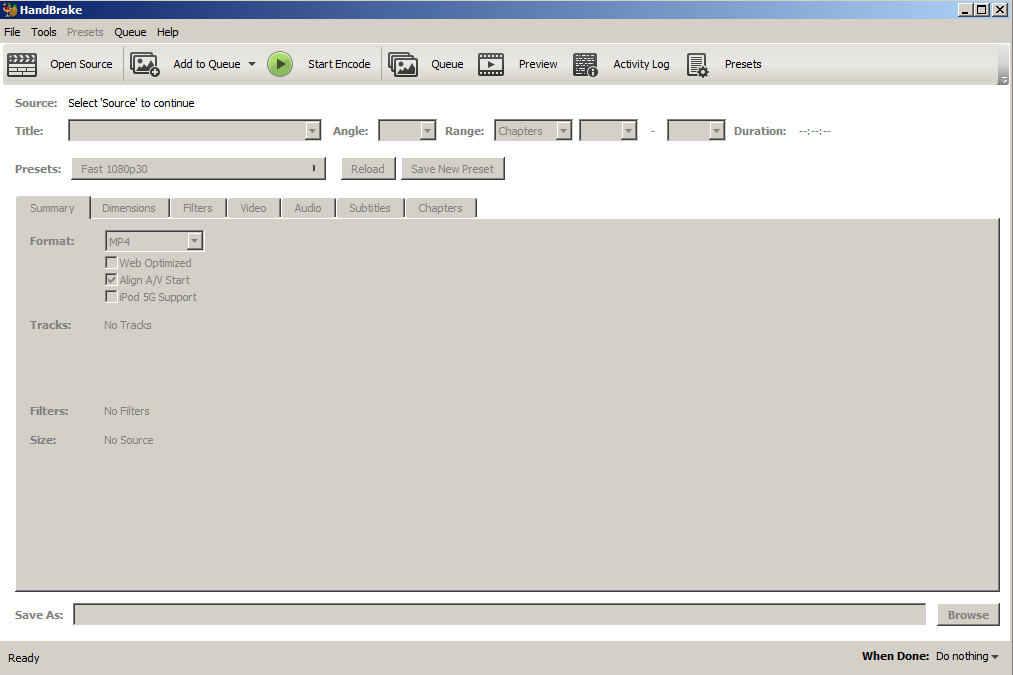The width and height of the screenshot is (1013, 675).
Task: Click the Browse button
Action: (x=968, y=615)
